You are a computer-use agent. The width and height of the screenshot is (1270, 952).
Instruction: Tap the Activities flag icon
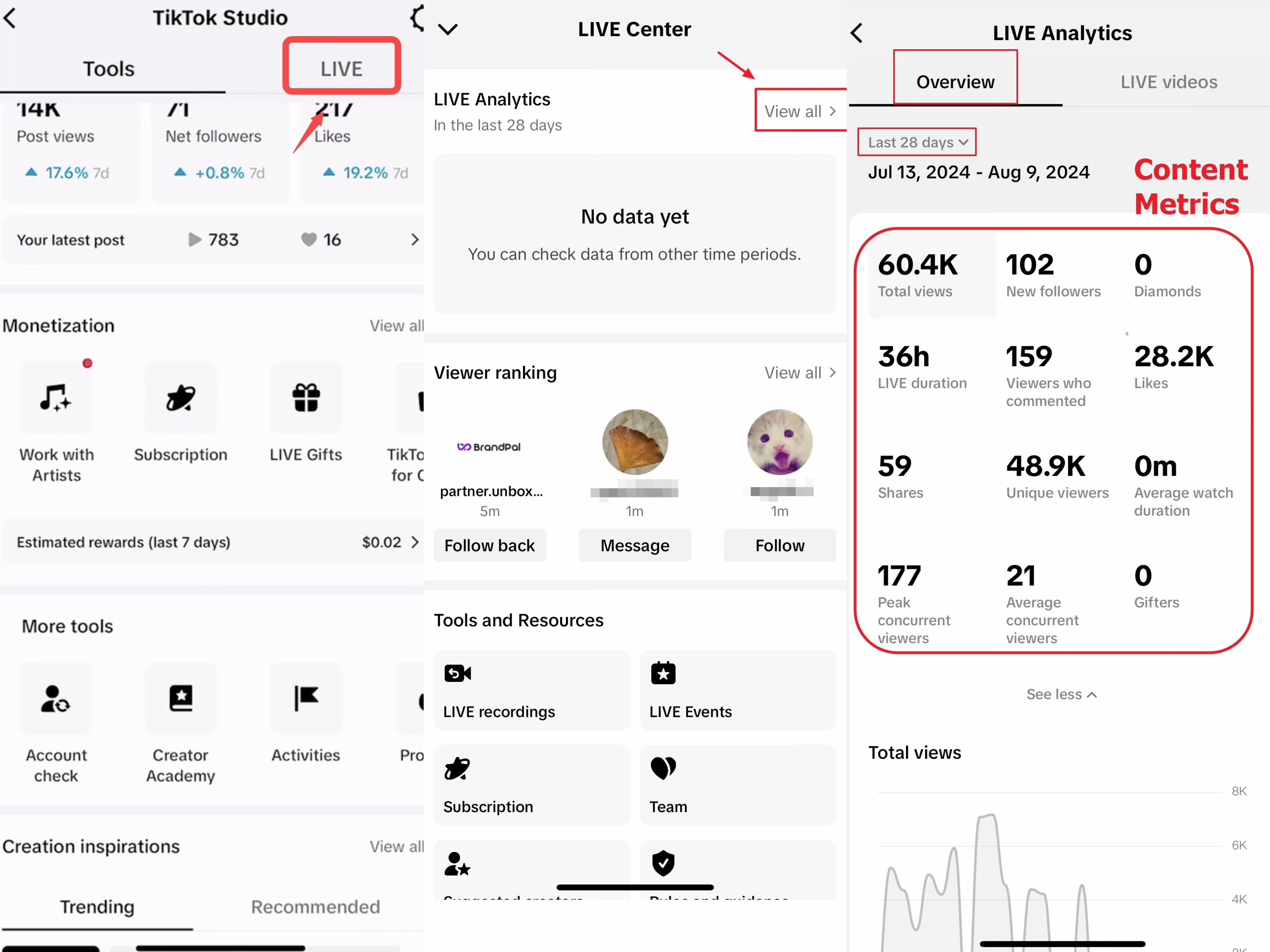[306, 698]
